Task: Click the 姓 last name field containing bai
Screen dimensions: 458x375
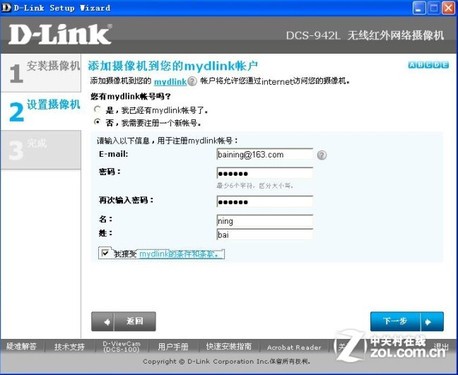Action: click(265, 234)
